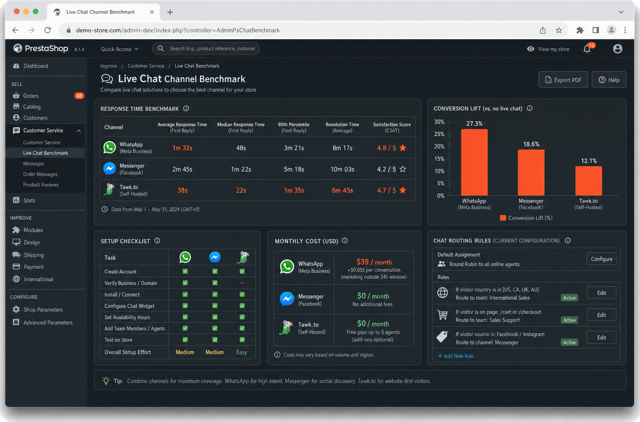Edit the visitor country routing rule
640x422 pixels.
click(601, 293)
